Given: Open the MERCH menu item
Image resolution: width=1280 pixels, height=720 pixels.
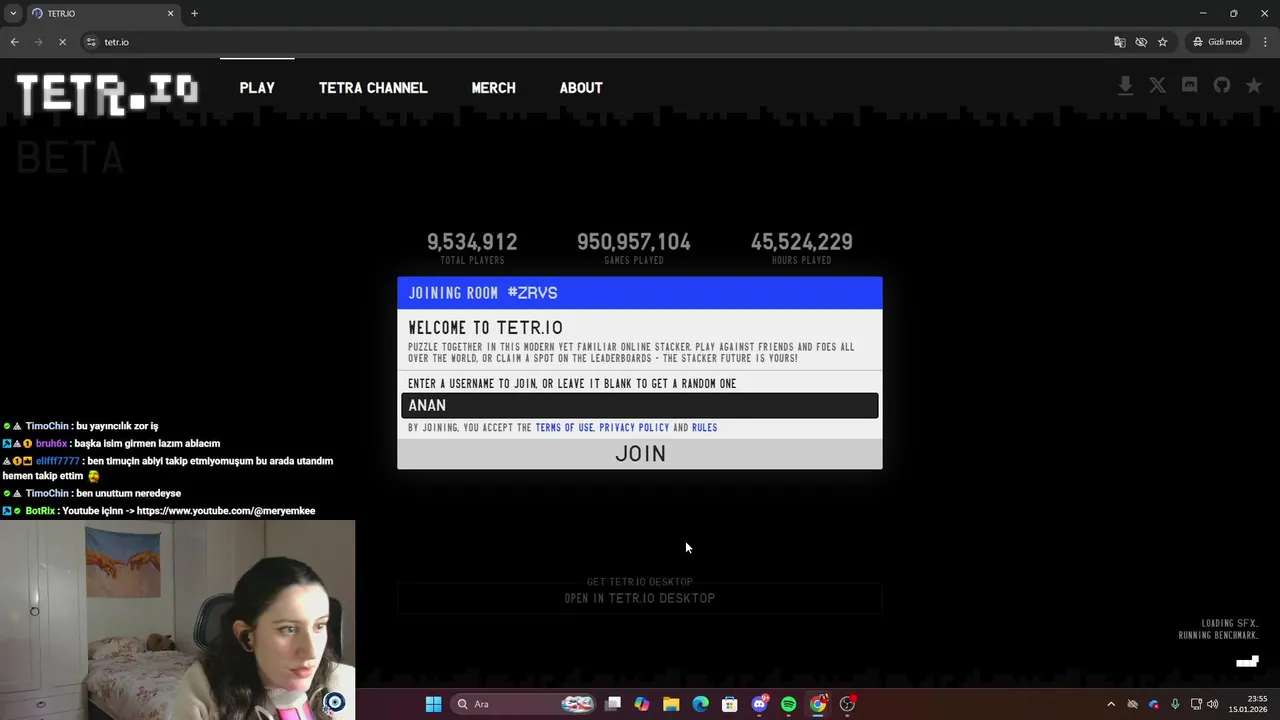Looking at the screenshot, I should pyautogui.click(x=494, y=88).
